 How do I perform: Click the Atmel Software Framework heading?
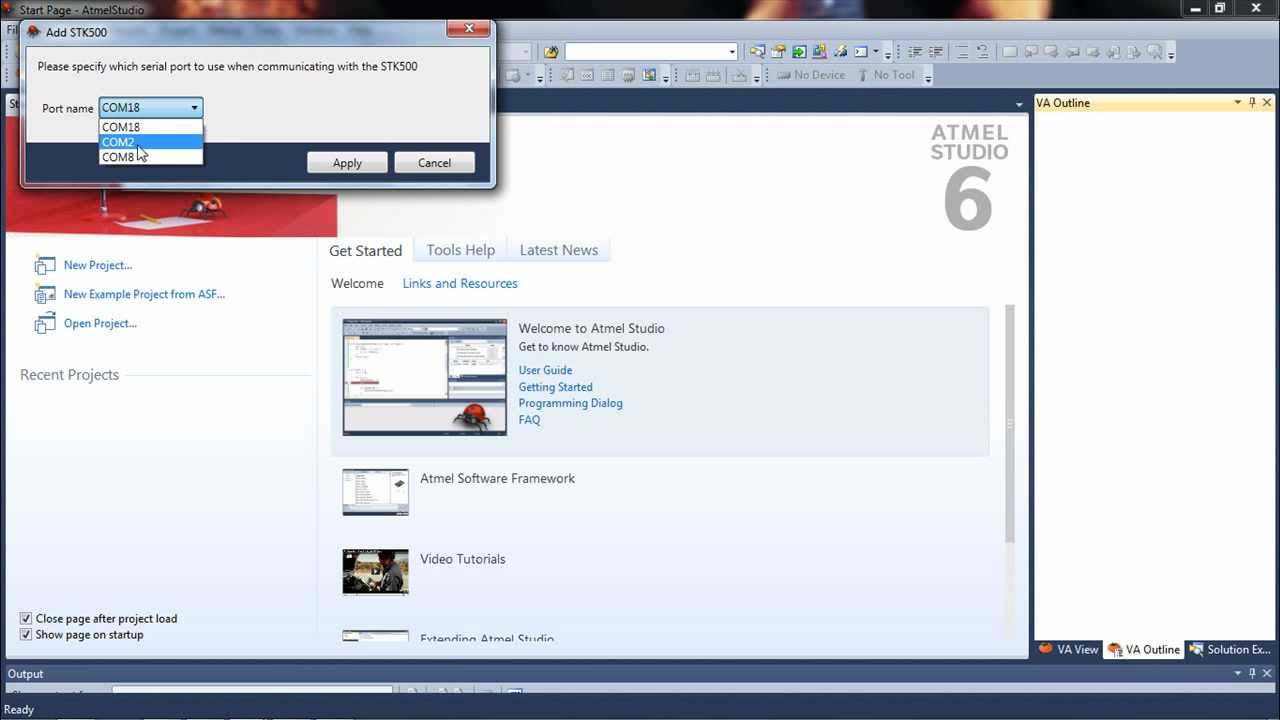tap(497, 479)
